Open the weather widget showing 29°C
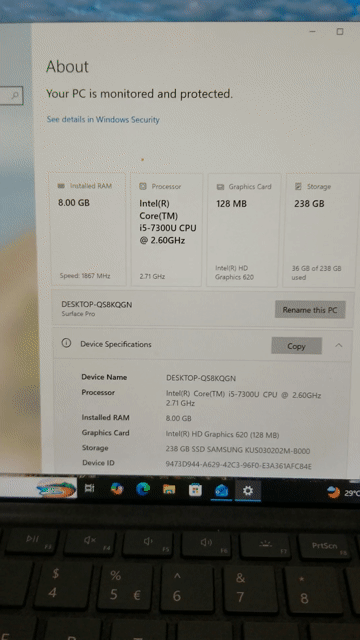 [x=343, y=492]
